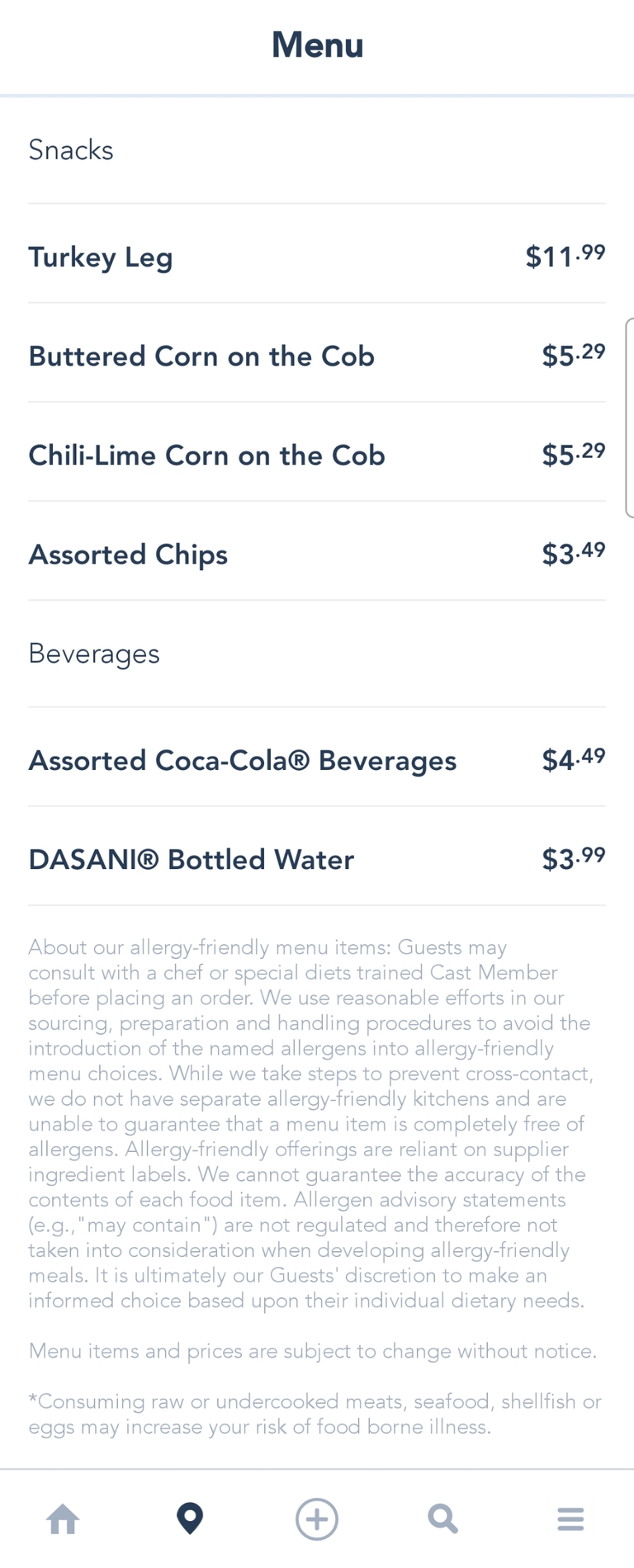Click the Menu page title
Image resolution: width=634 pixels, height=1568 pixels.
317,45
